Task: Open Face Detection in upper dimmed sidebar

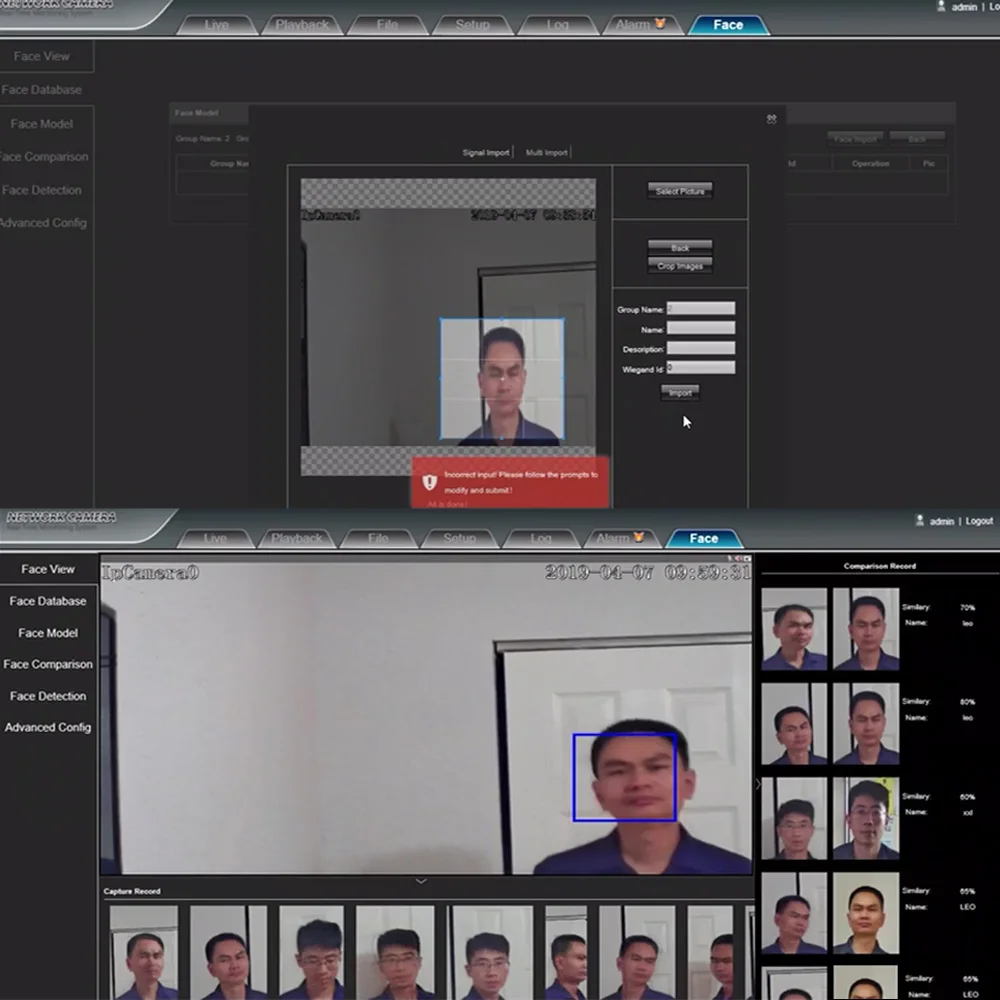Action: click(x=41, y=190)
